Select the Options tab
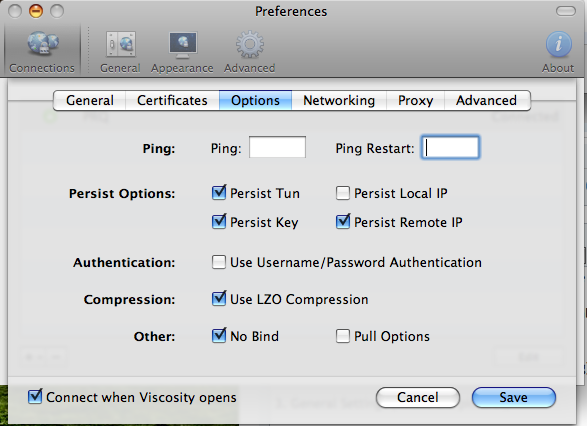This screenshot has height=426, width=587. tap(255, 100)
